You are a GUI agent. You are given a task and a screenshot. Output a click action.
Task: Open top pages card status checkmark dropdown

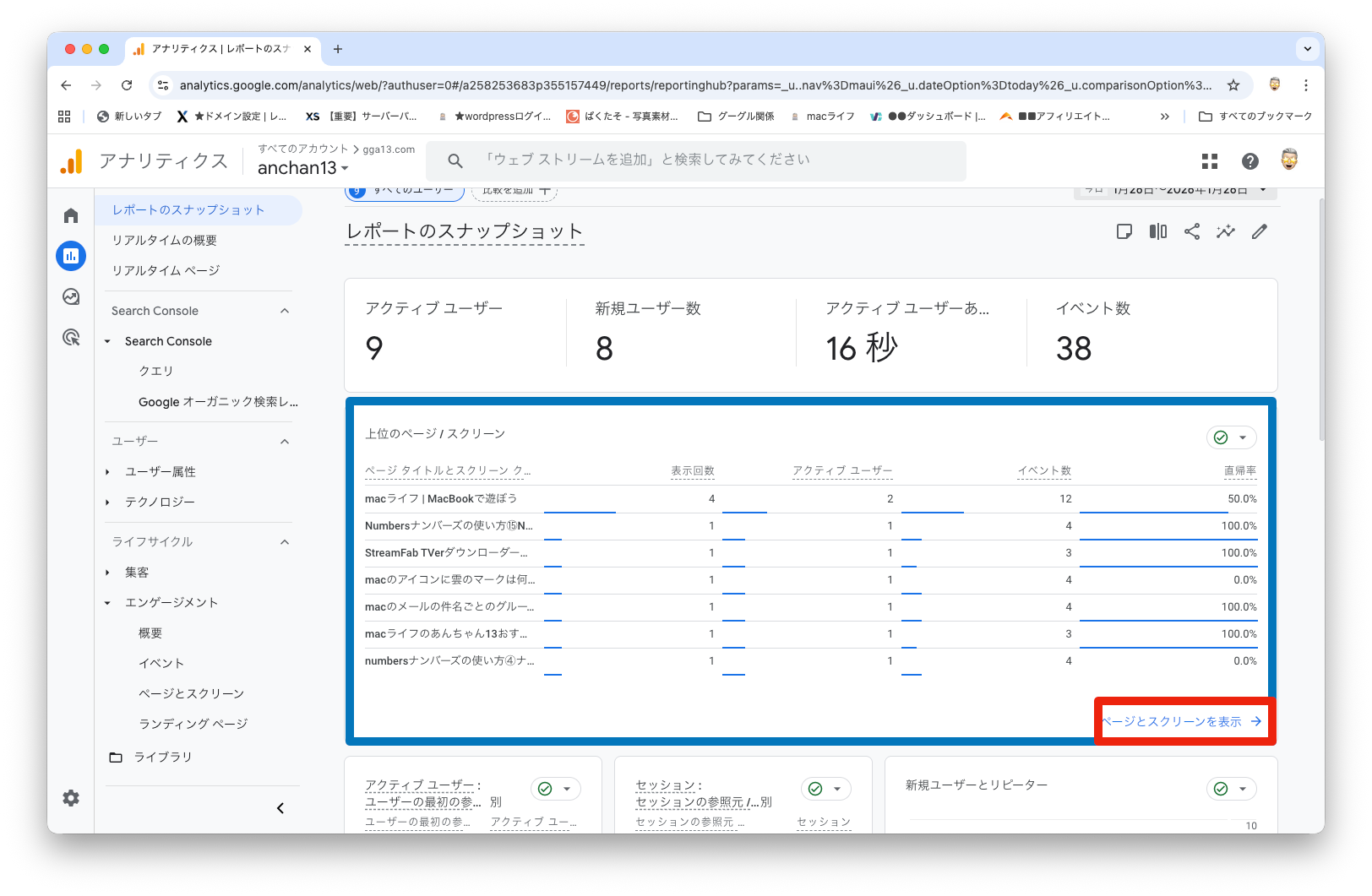(x=1231, y=437)
